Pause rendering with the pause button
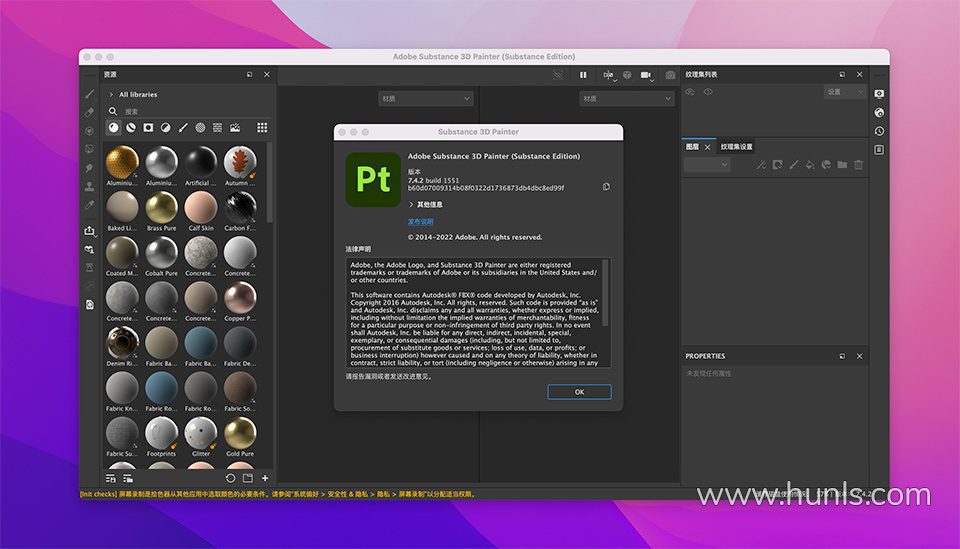The width and height of the screenshot is (960, 549). (583, 75)
